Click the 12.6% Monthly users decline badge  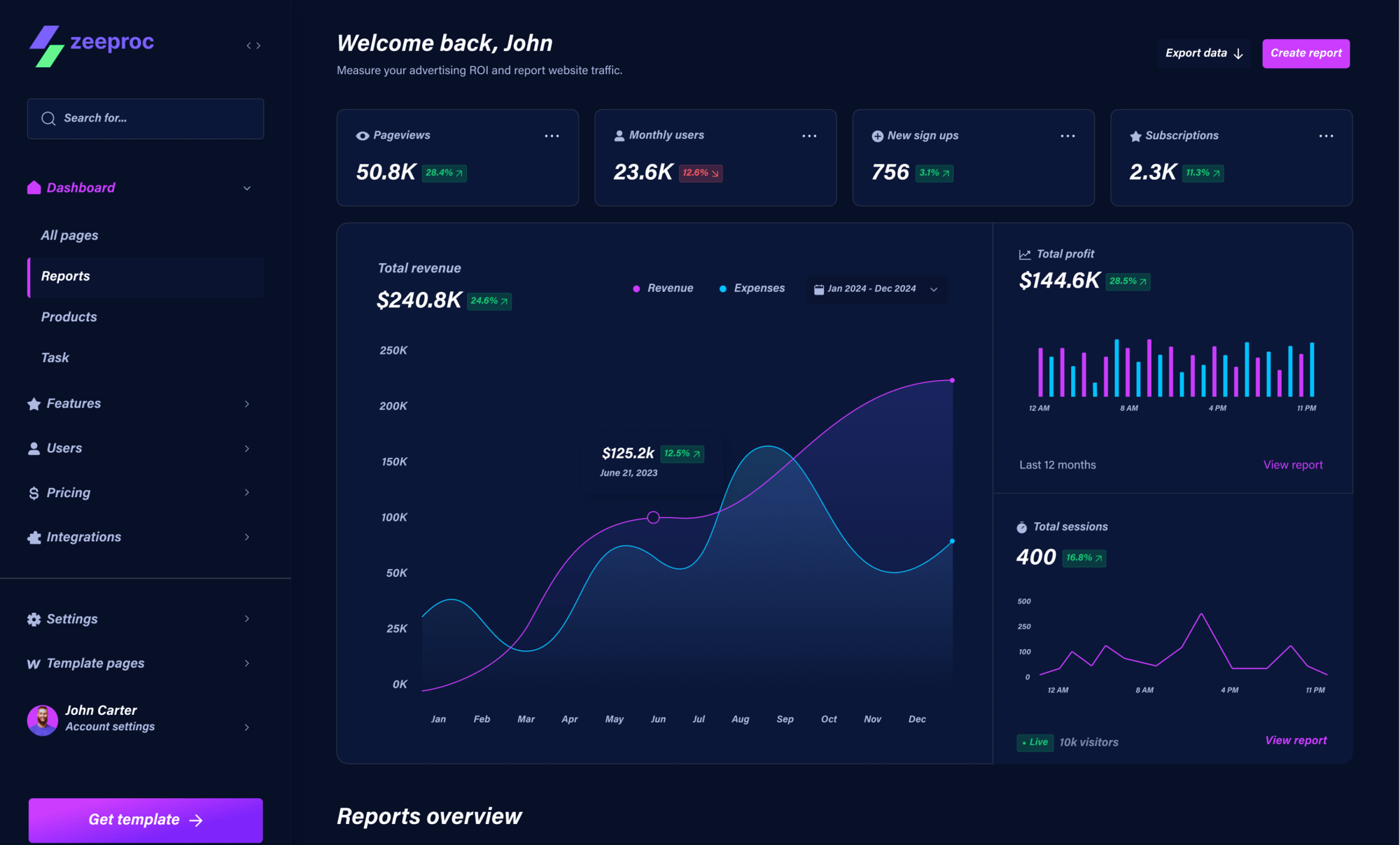tap(701, 174)
